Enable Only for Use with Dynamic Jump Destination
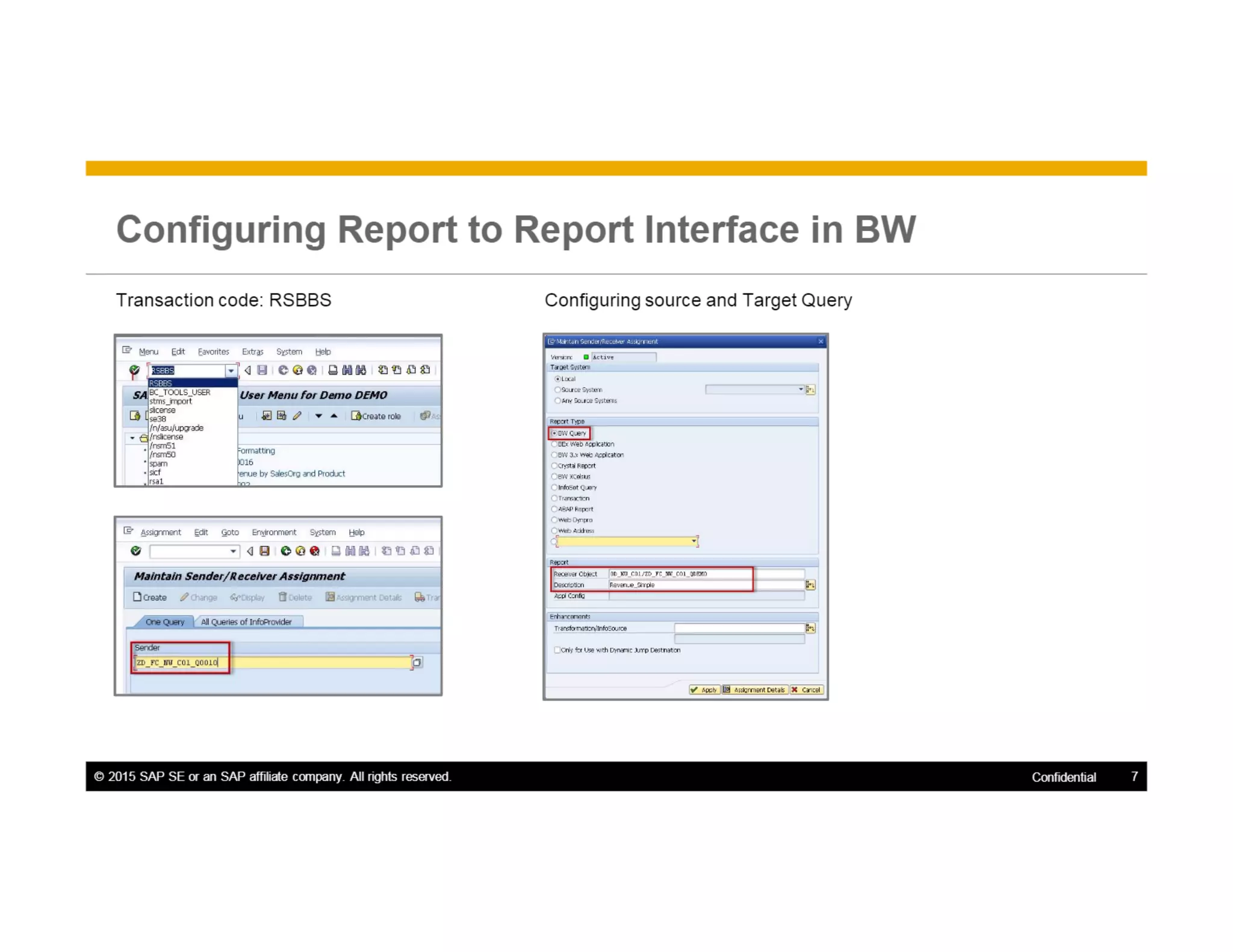This screenshot has height=952, width=1233. tap(557, 650)
